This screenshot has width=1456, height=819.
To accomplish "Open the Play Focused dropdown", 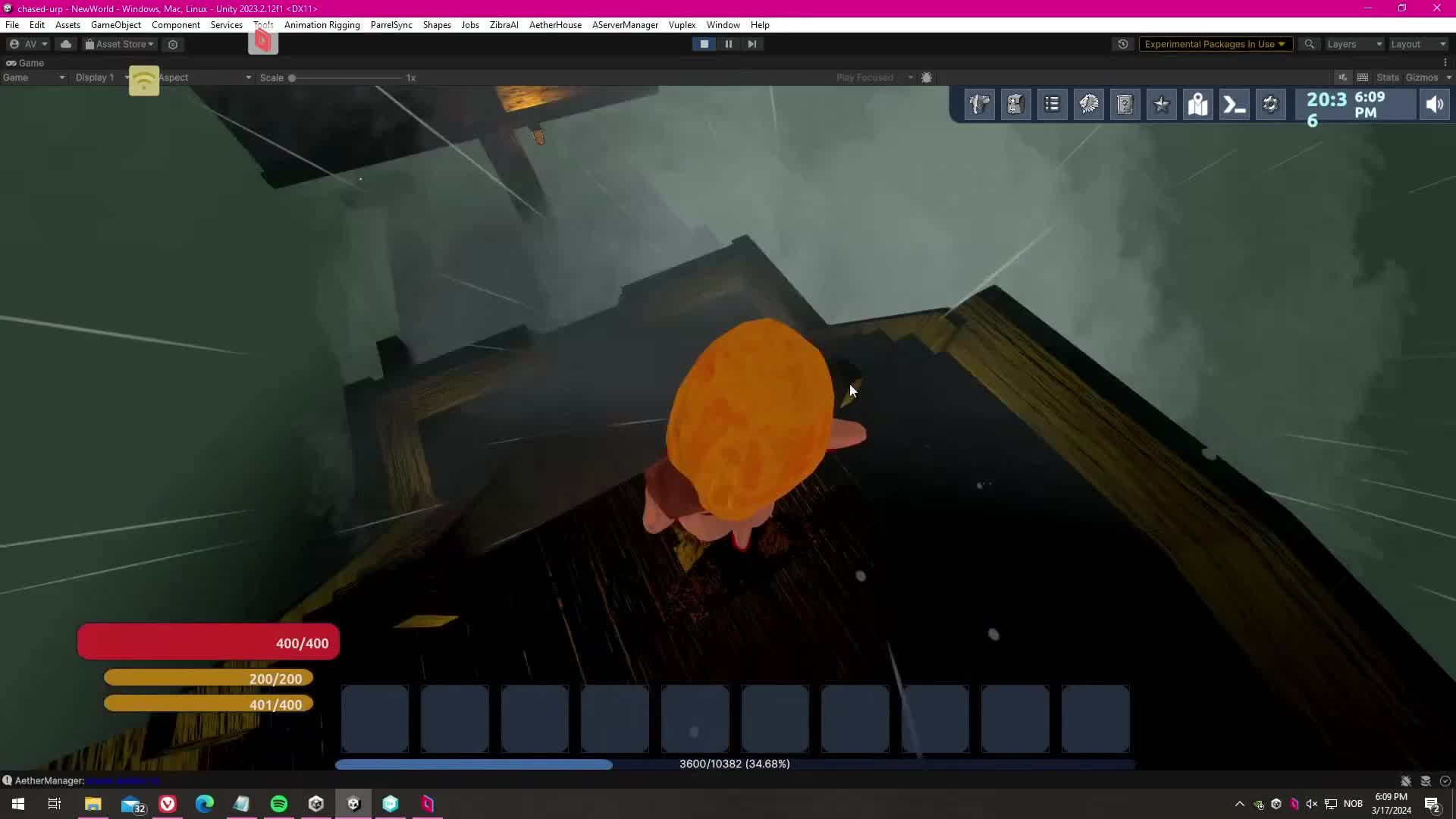I will click(x=874, y=77).
